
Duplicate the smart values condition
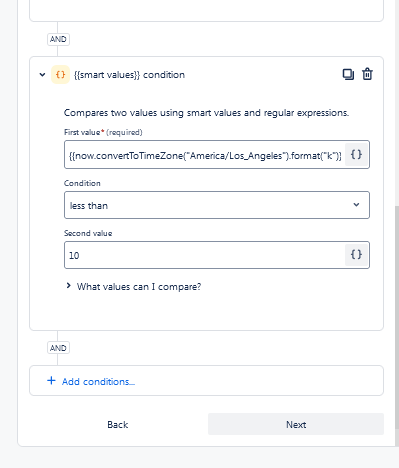pos(348,74)
